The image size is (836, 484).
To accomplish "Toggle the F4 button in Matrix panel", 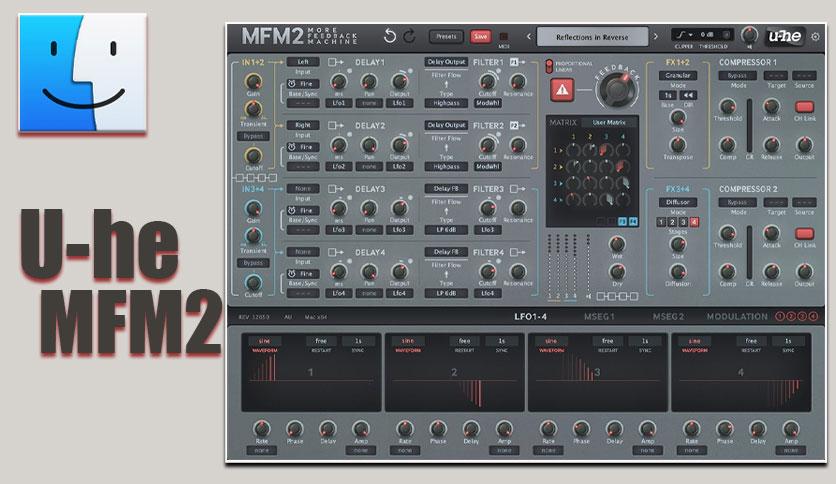I will point(633,221).
